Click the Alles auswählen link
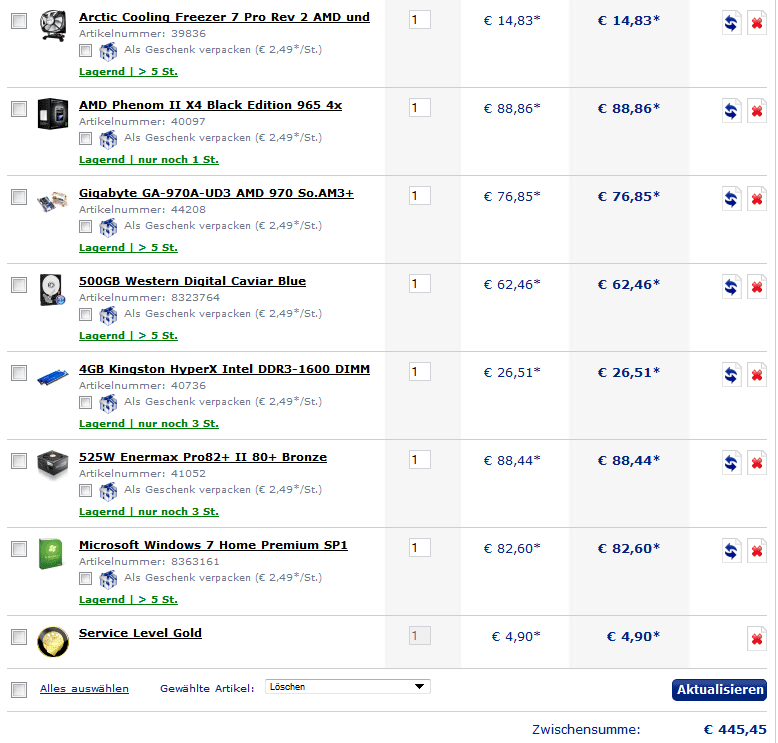 tap(84, 688)
